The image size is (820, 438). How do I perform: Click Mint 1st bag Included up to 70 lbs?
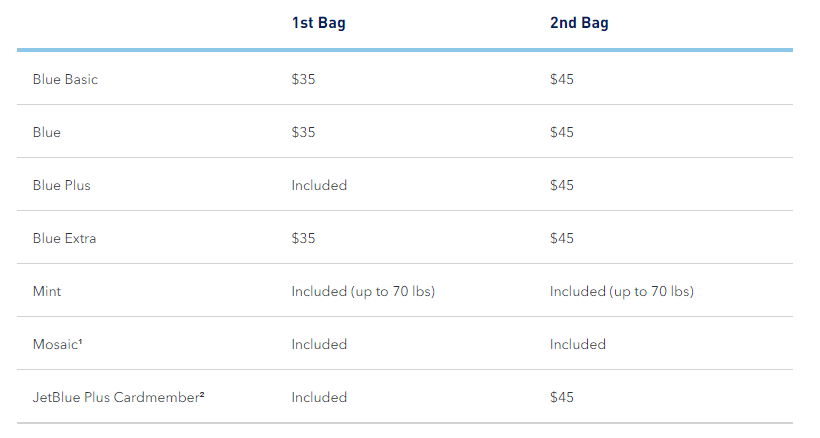(x=363, y=291)
